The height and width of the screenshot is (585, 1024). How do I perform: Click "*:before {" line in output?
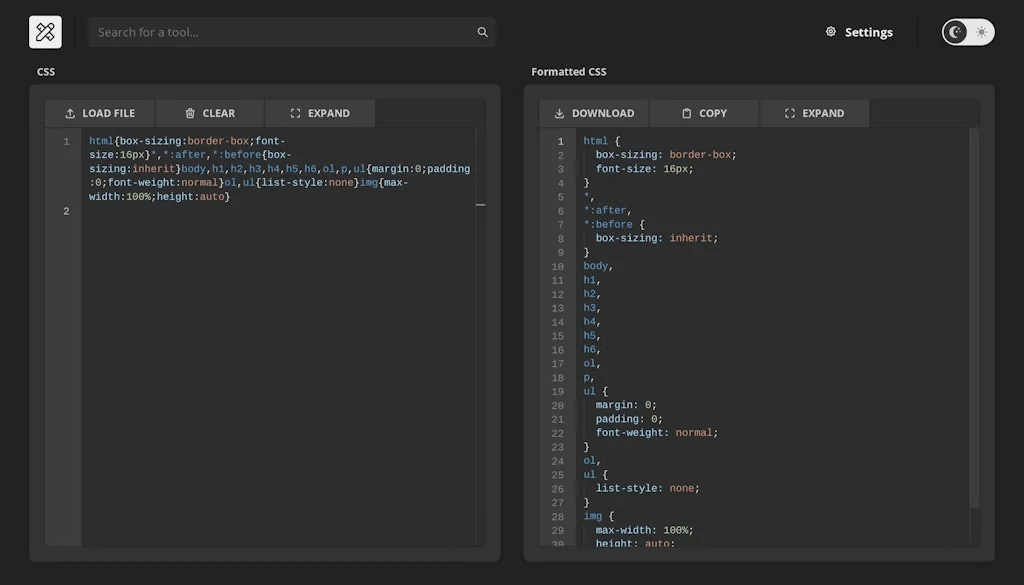614,224
